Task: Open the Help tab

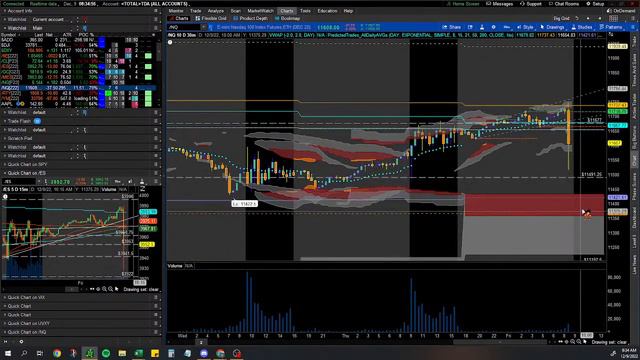Action: coord(348,11)
